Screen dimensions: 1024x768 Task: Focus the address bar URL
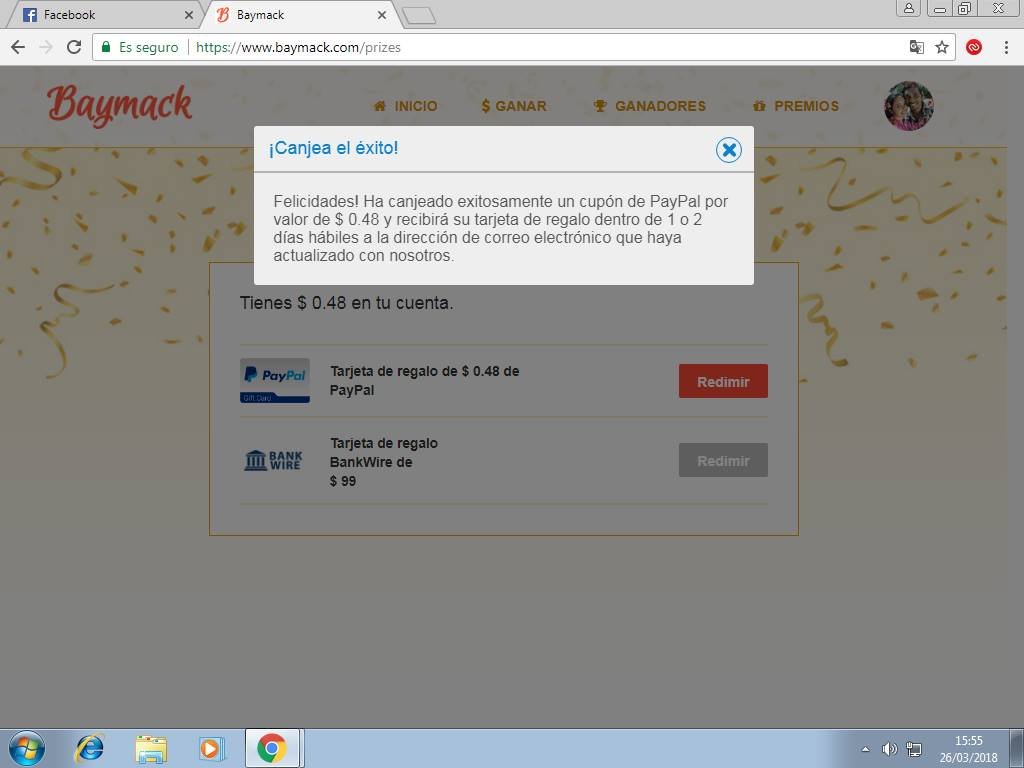click(x=298, y=47)
